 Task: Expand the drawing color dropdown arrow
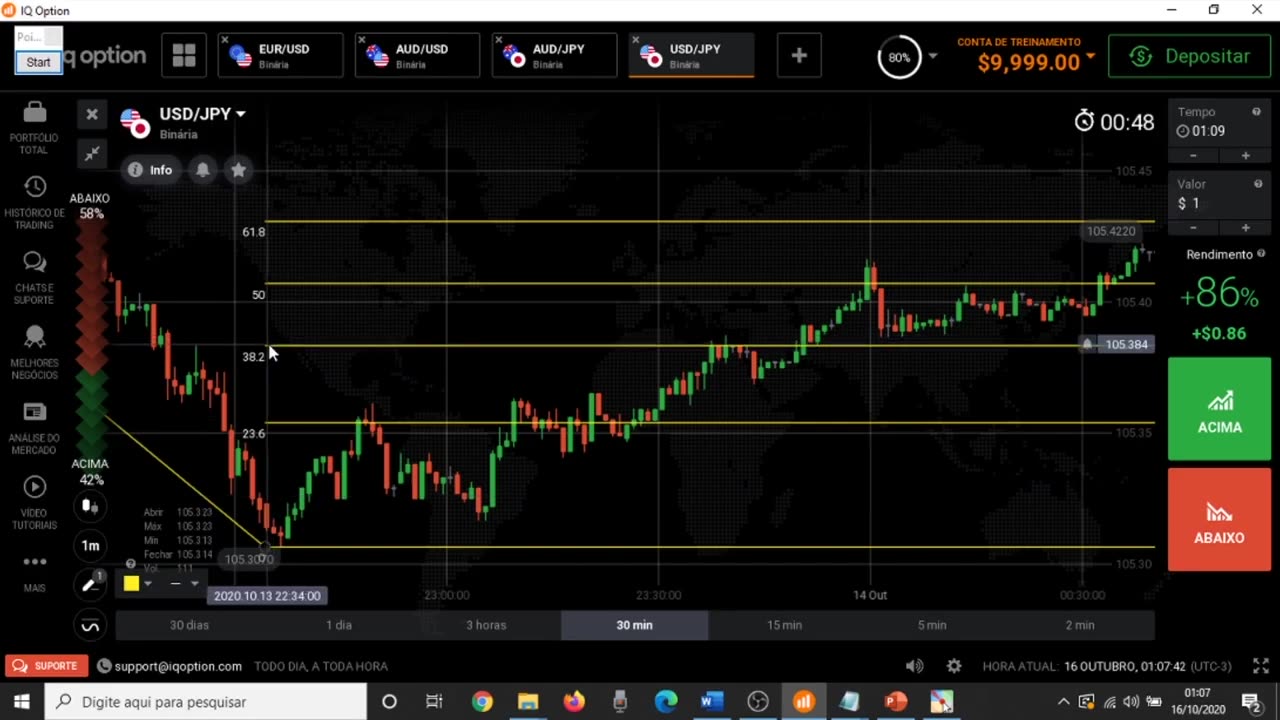pos(148,583)
